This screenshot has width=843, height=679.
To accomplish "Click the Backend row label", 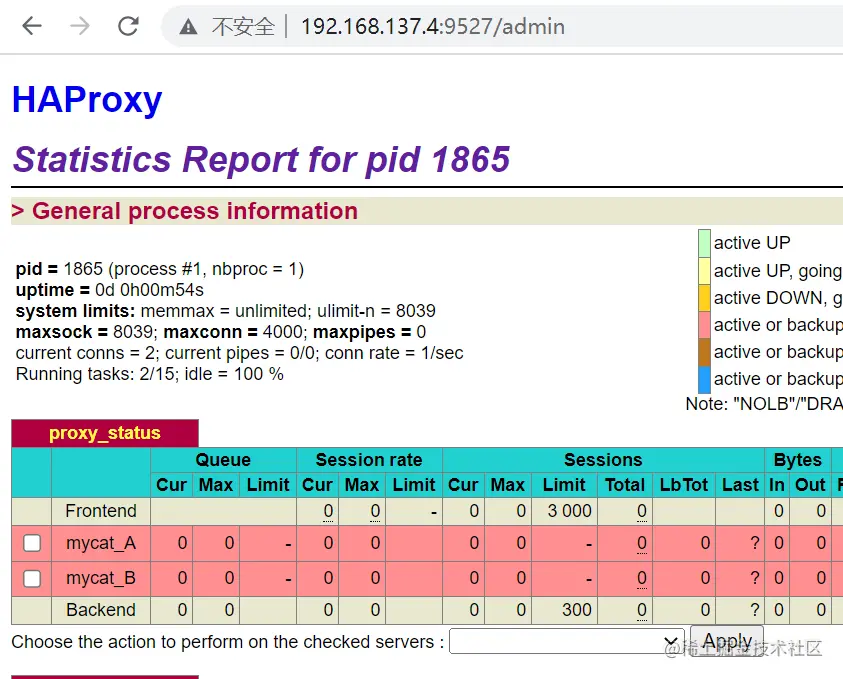I will pos(101,610).
